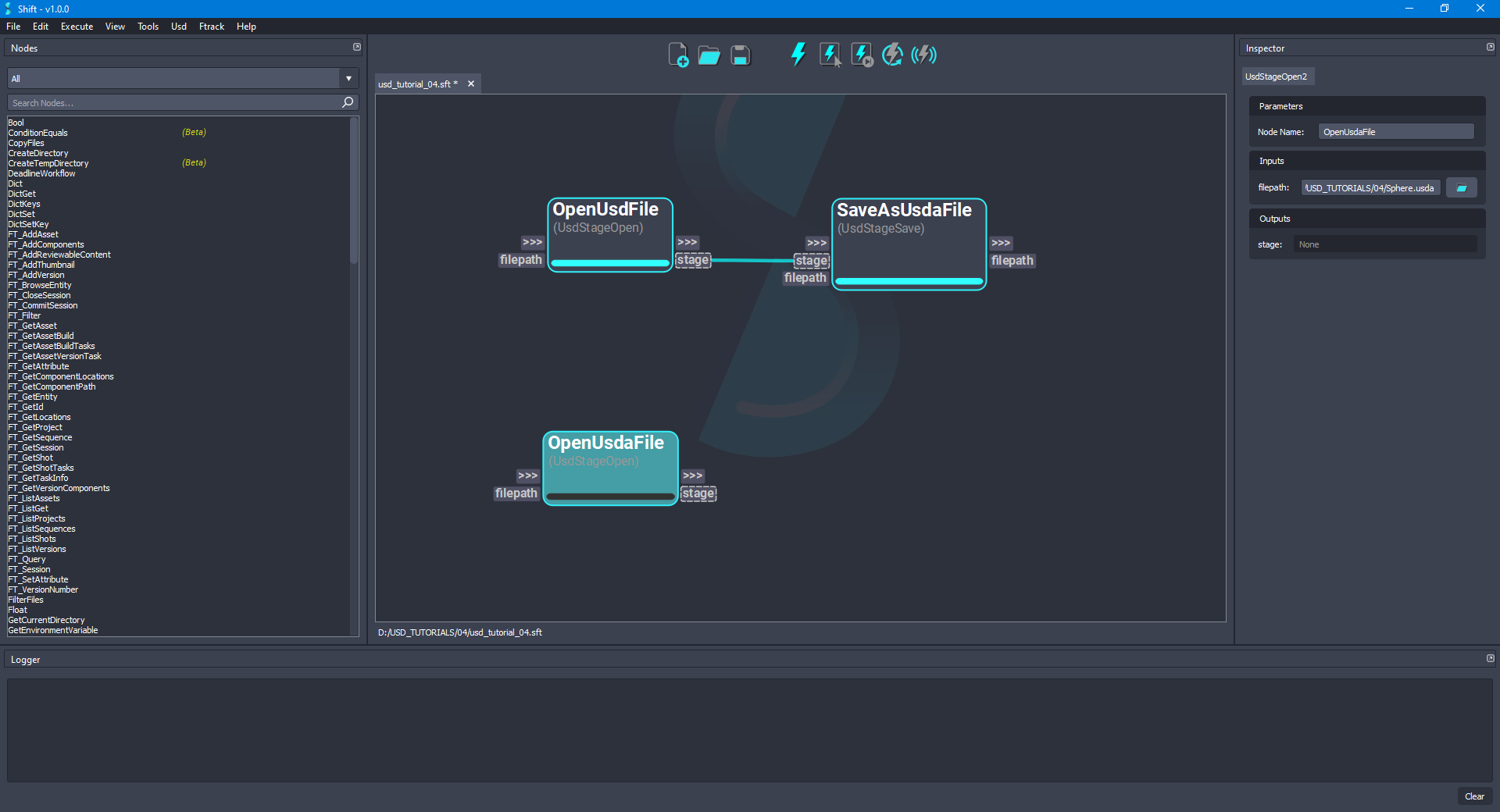Clear the Logger output

(x=1475, y=796)
